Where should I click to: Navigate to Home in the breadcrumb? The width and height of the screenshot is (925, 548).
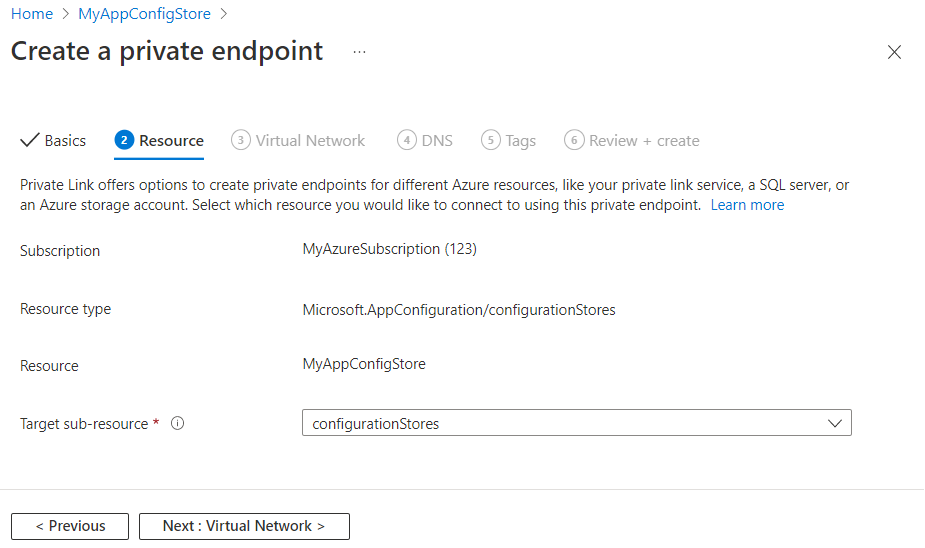tap(32, 15)
